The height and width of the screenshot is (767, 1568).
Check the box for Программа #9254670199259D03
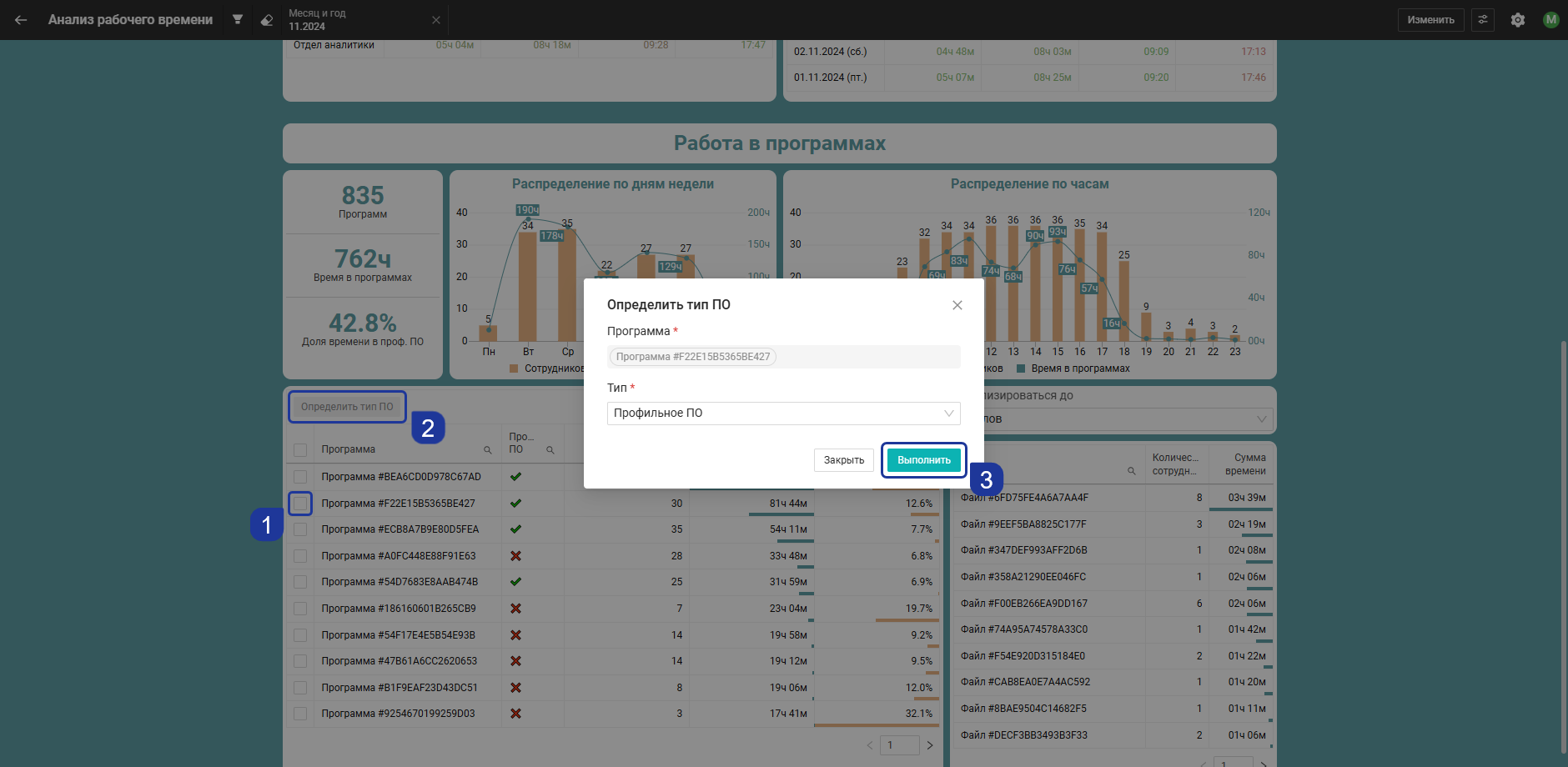(x=300, y=714)
